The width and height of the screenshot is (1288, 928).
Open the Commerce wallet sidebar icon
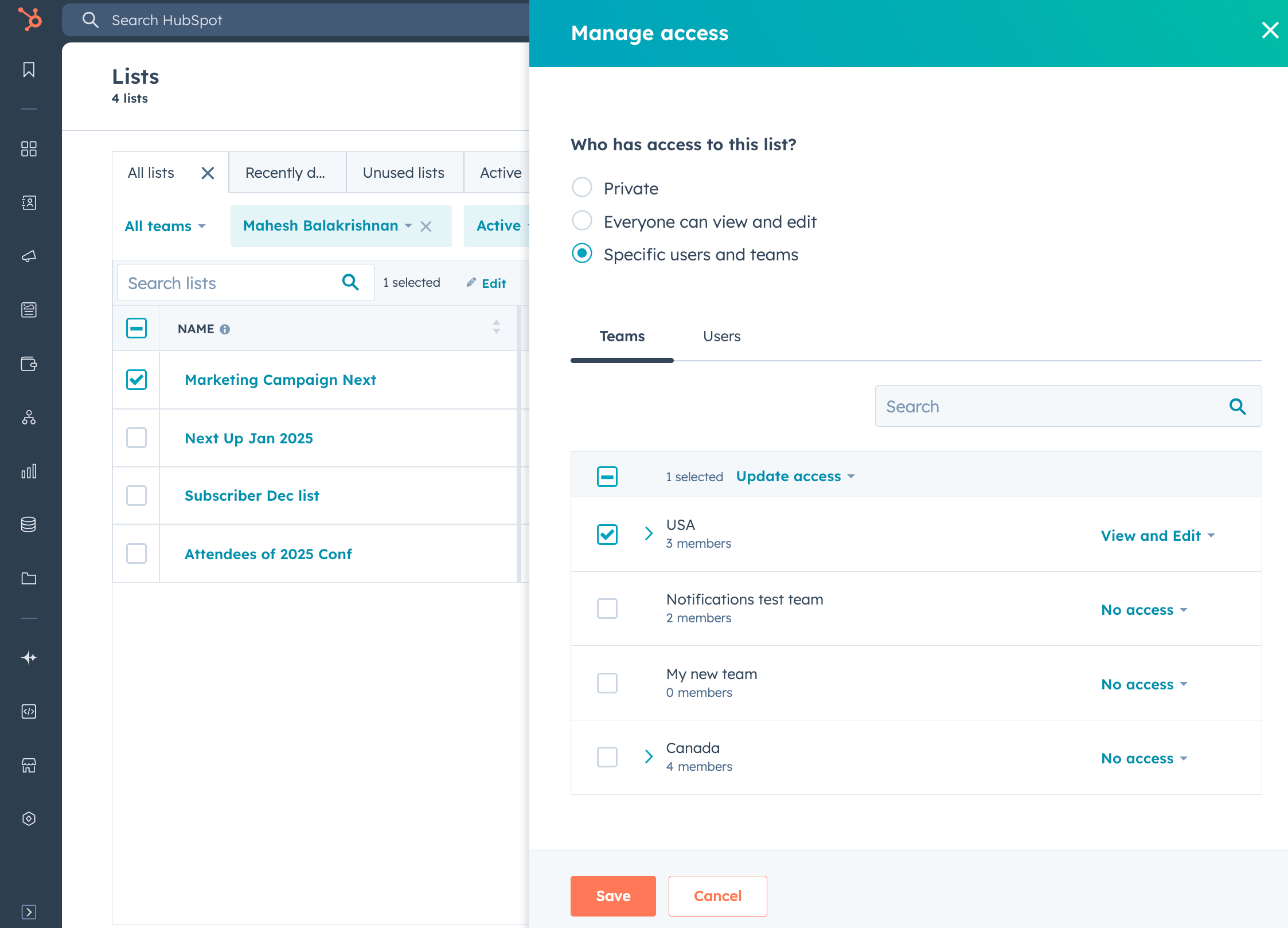(29, 364)
